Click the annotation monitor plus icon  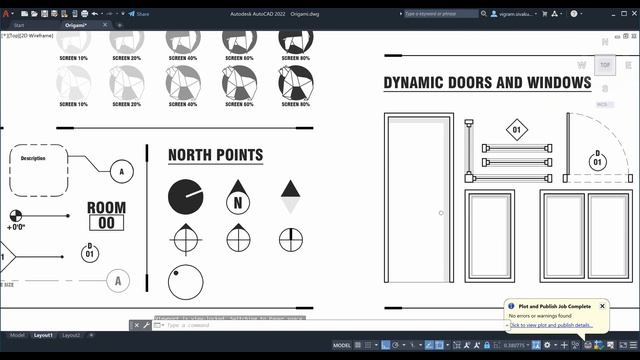[x=564, y=345]
